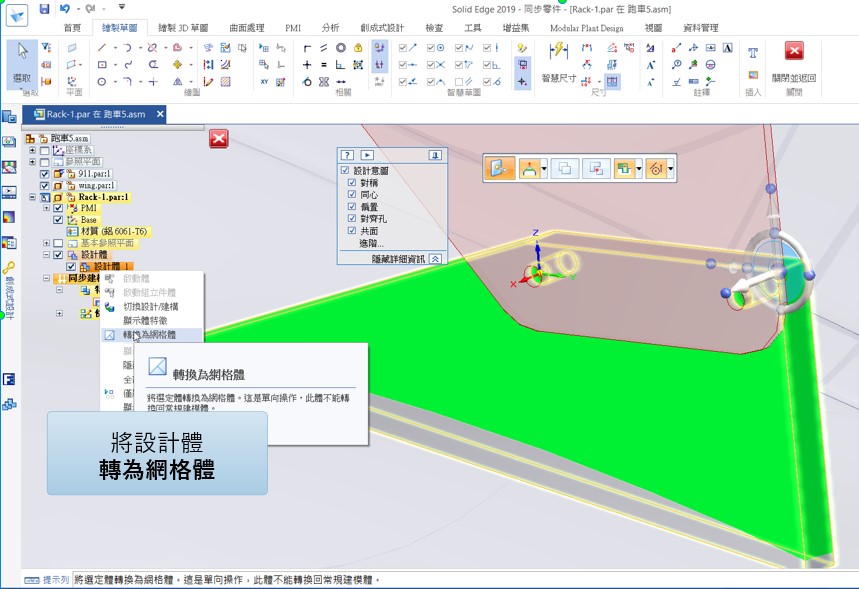Click the parallel relation icon
This screenshot has width=859, height=589.
coord(324,48)
